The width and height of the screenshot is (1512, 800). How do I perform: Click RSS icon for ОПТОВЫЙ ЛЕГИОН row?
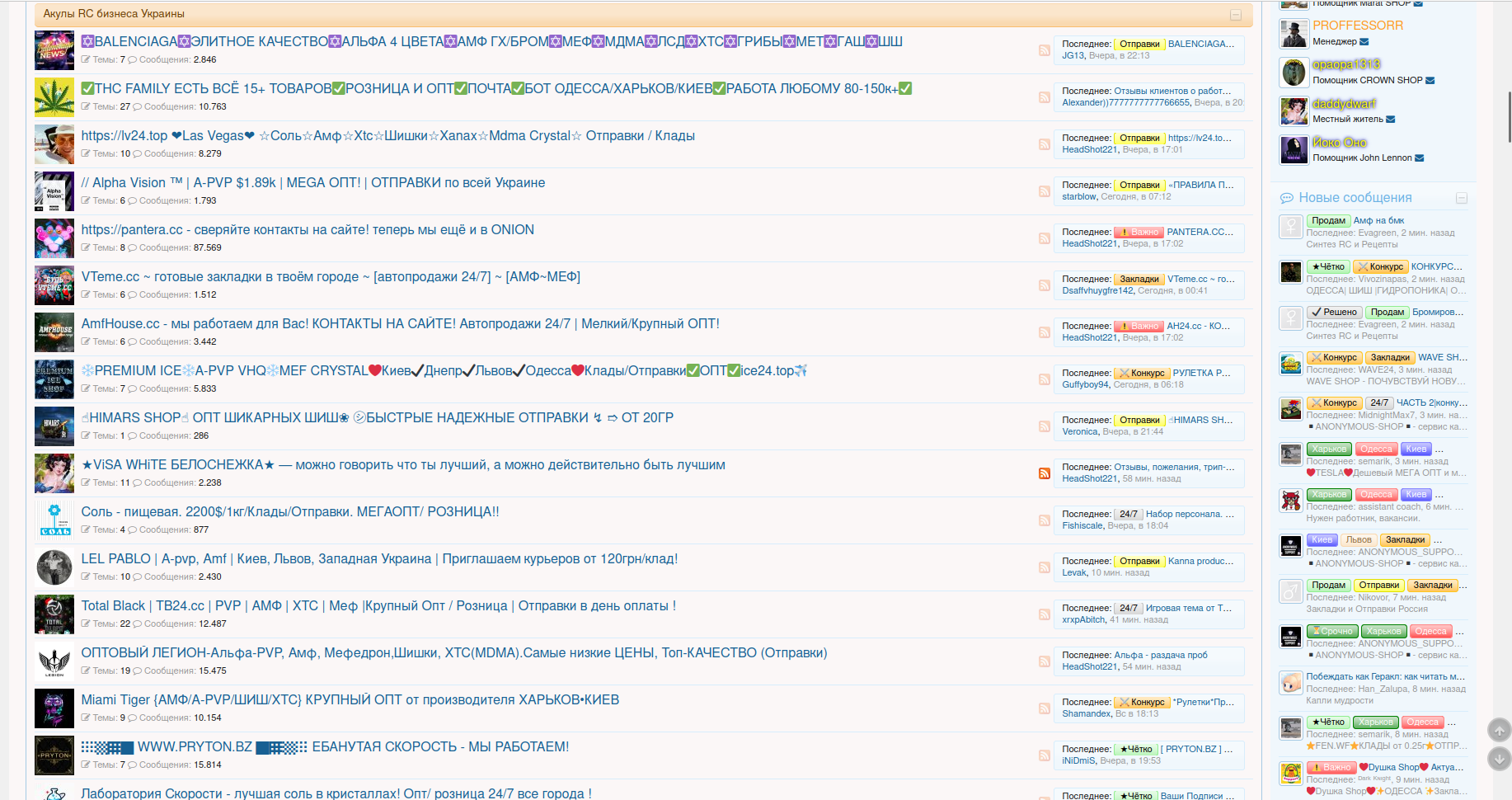1044,661
